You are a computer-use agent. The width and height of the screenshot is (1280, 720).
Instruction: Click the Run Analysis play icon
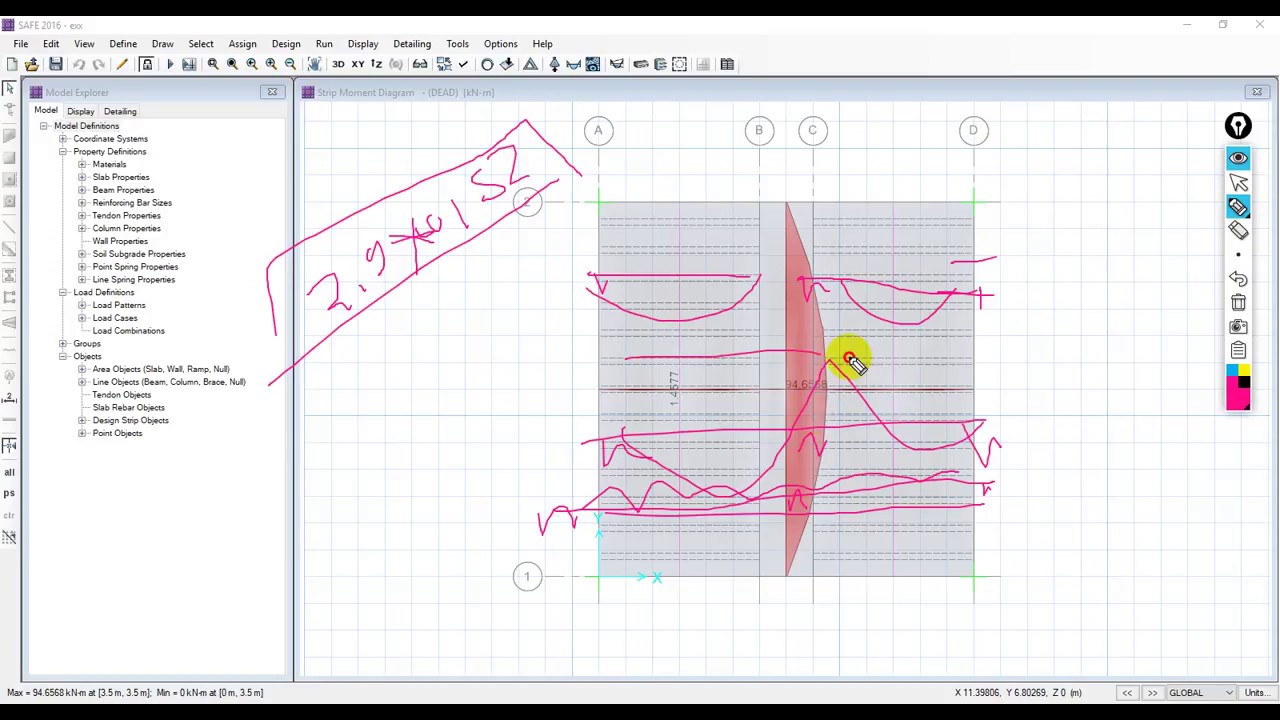170,64
